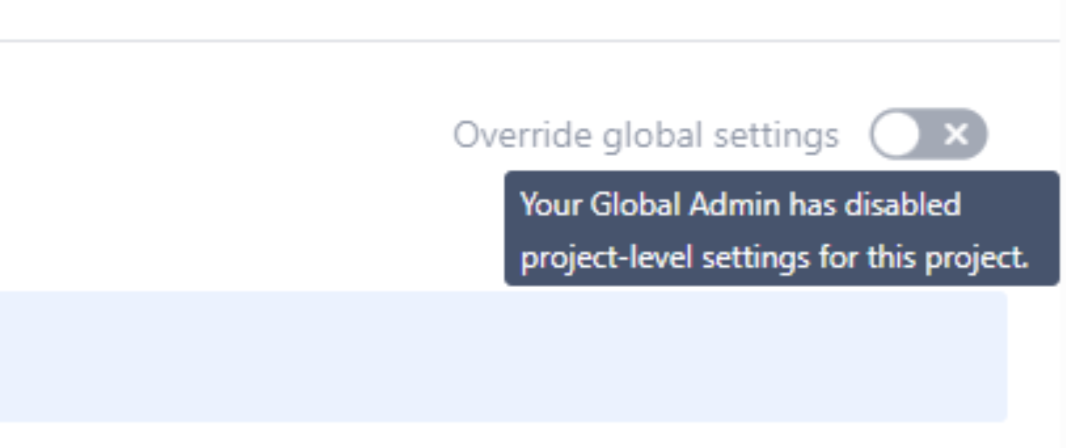The image size is (1066, 448).
Task: Click the vertical scrollbar track at right edge
Action: (x=1063, y=224)
